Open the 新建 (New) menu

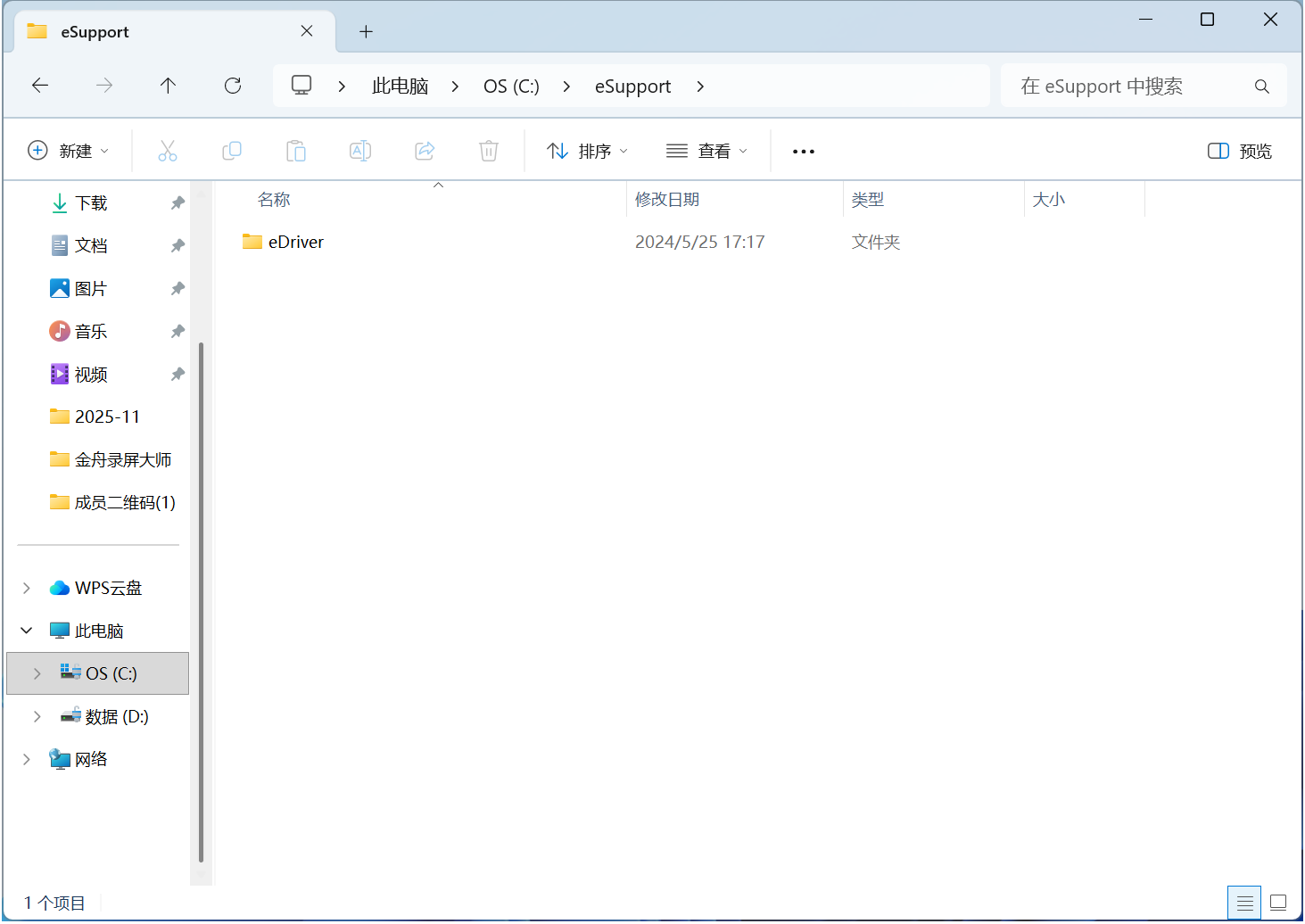coord(69,150)
